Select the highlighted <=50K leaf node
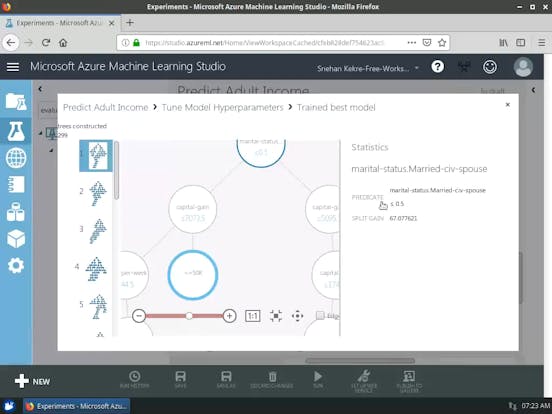The image size is (552, 414). pos(193,275)
